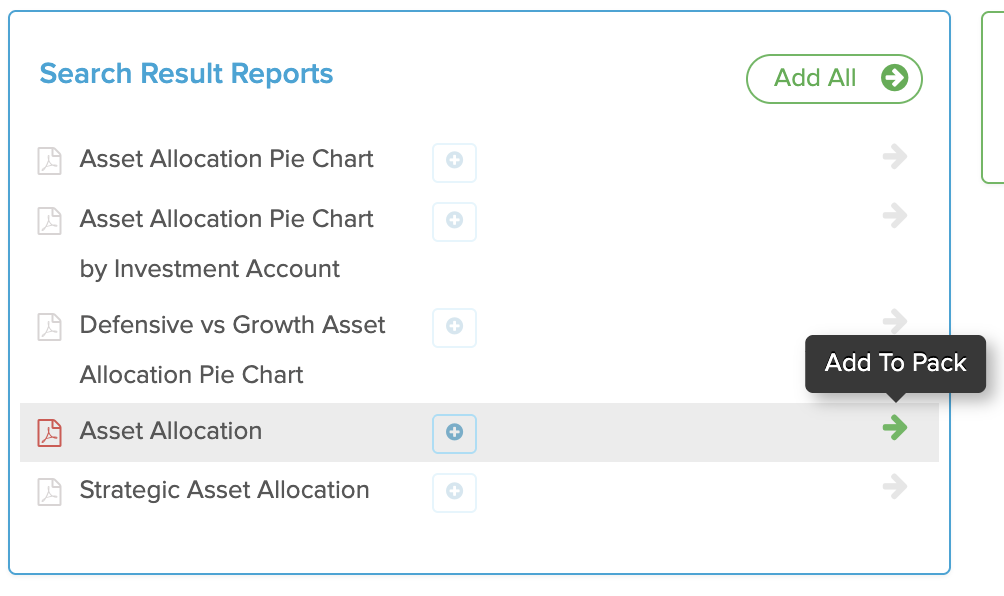Add Asset Allocation Pie Chart to pack arrow
The image size is (1004, 596).
coord(895,156)
